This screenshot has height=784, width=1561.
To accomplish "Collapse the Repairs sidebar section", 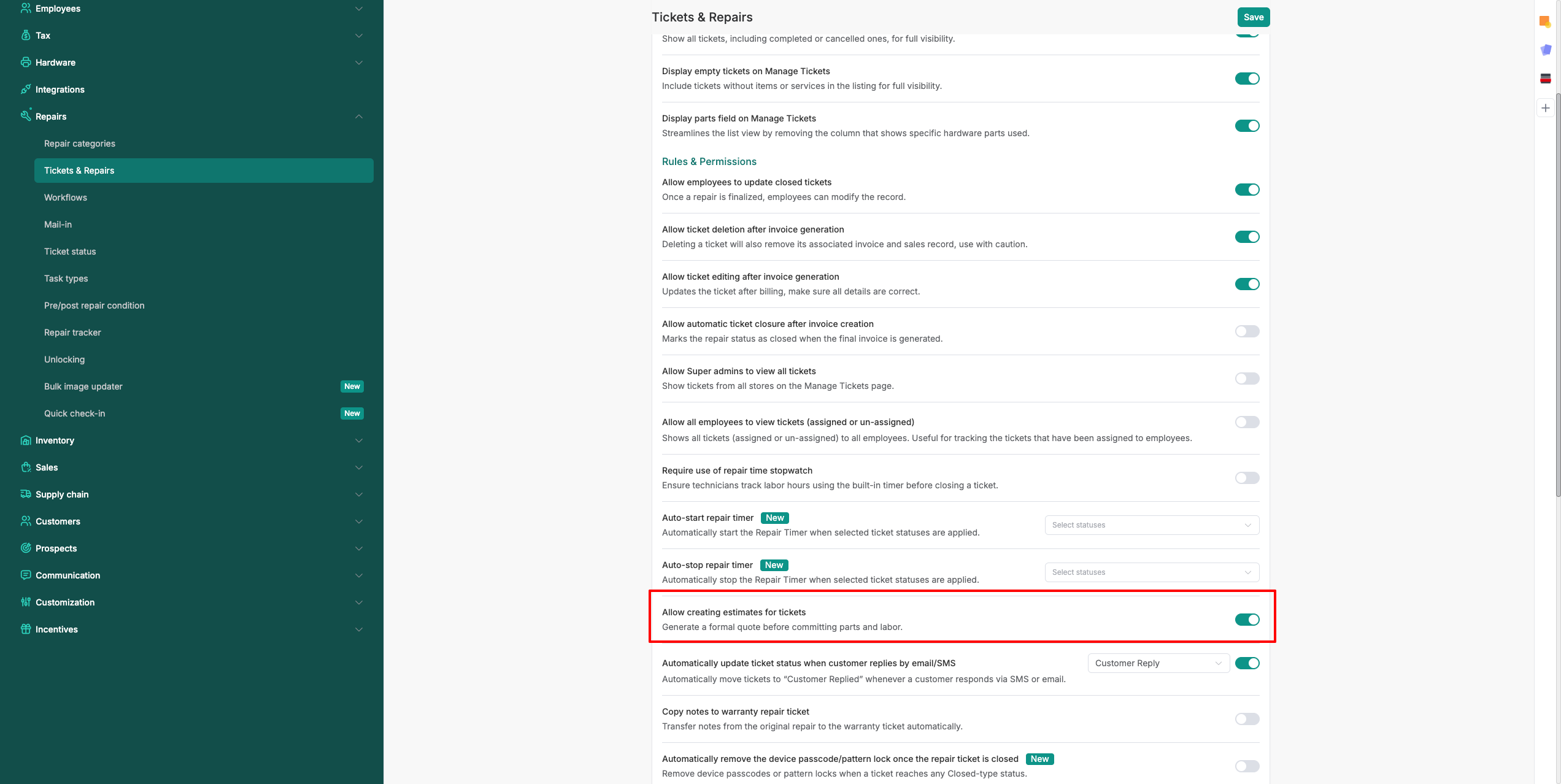I will 358,117.
